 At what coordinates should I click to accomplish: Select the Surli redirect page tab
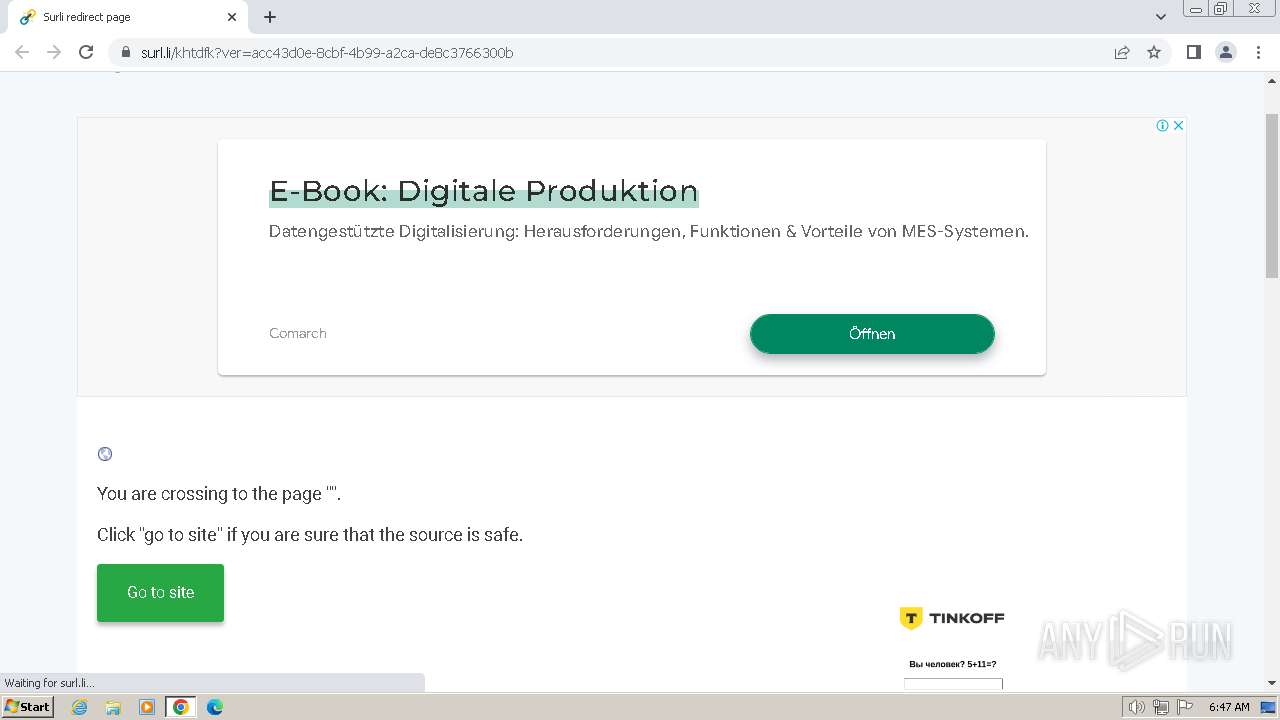point(128,17)
